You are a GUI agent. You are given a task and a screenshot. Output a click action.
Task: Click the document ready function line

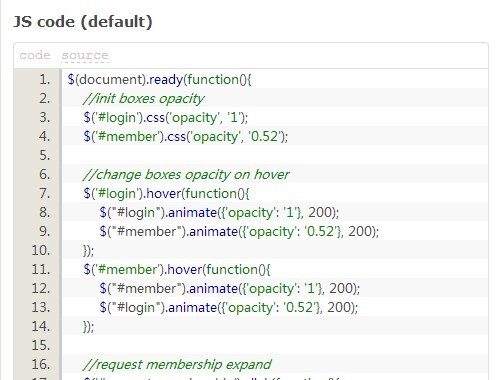click(159, 80)
